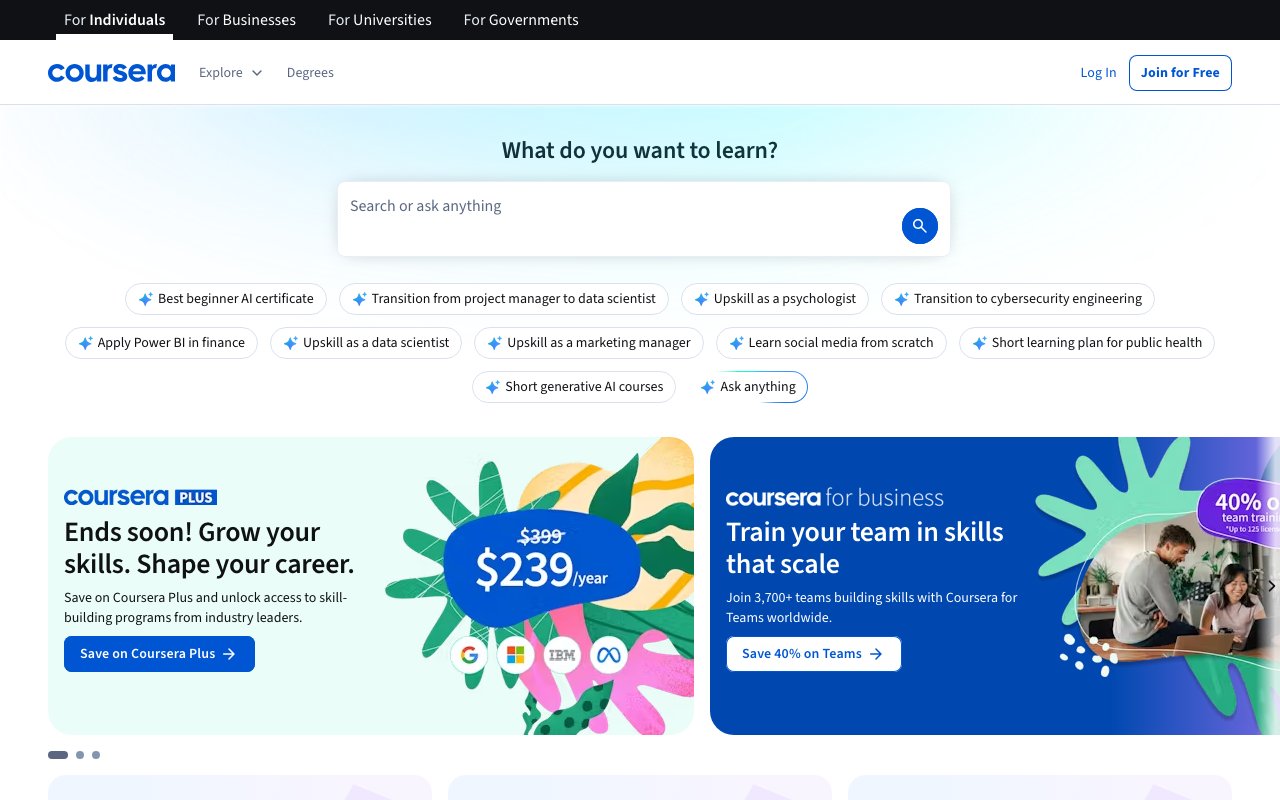1280x800 pixels.
Task: Click sparkle icon on Ask anything chip
Action: 708,387
